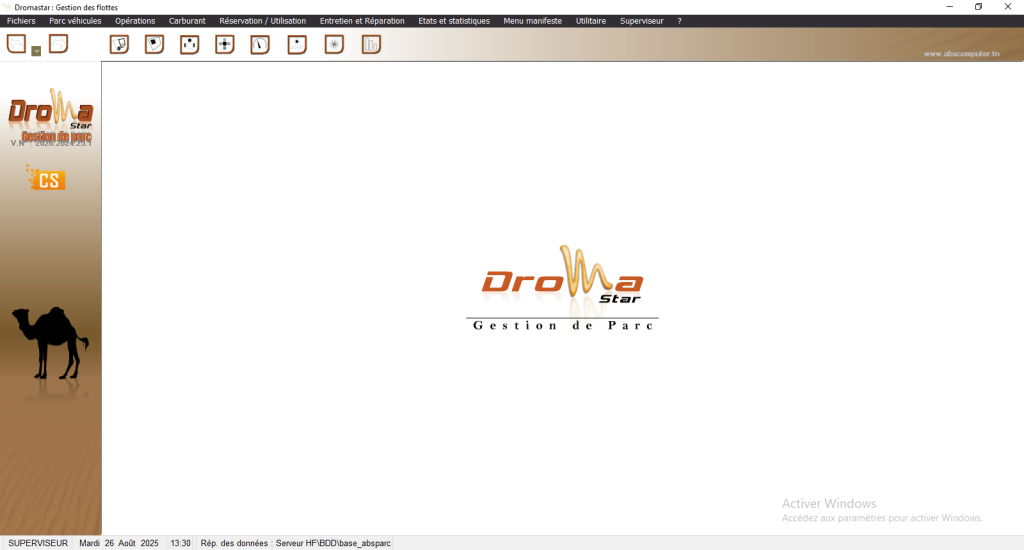Open the small dropdown arrow beside back icon
The width and height of the screenshot is (1024, 550).
pos(36,50)
